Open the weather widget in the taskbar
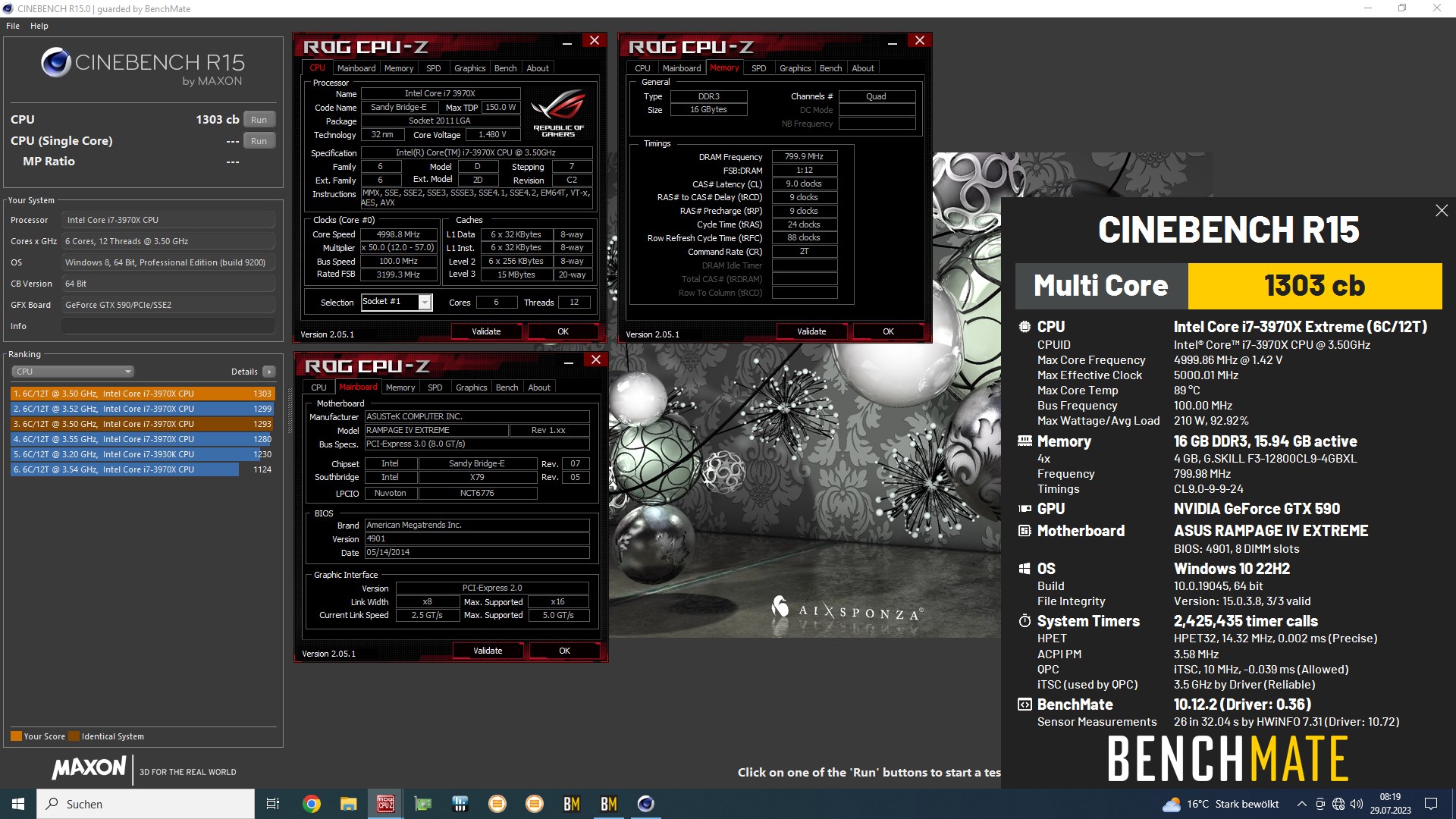 coord(1221,804)
